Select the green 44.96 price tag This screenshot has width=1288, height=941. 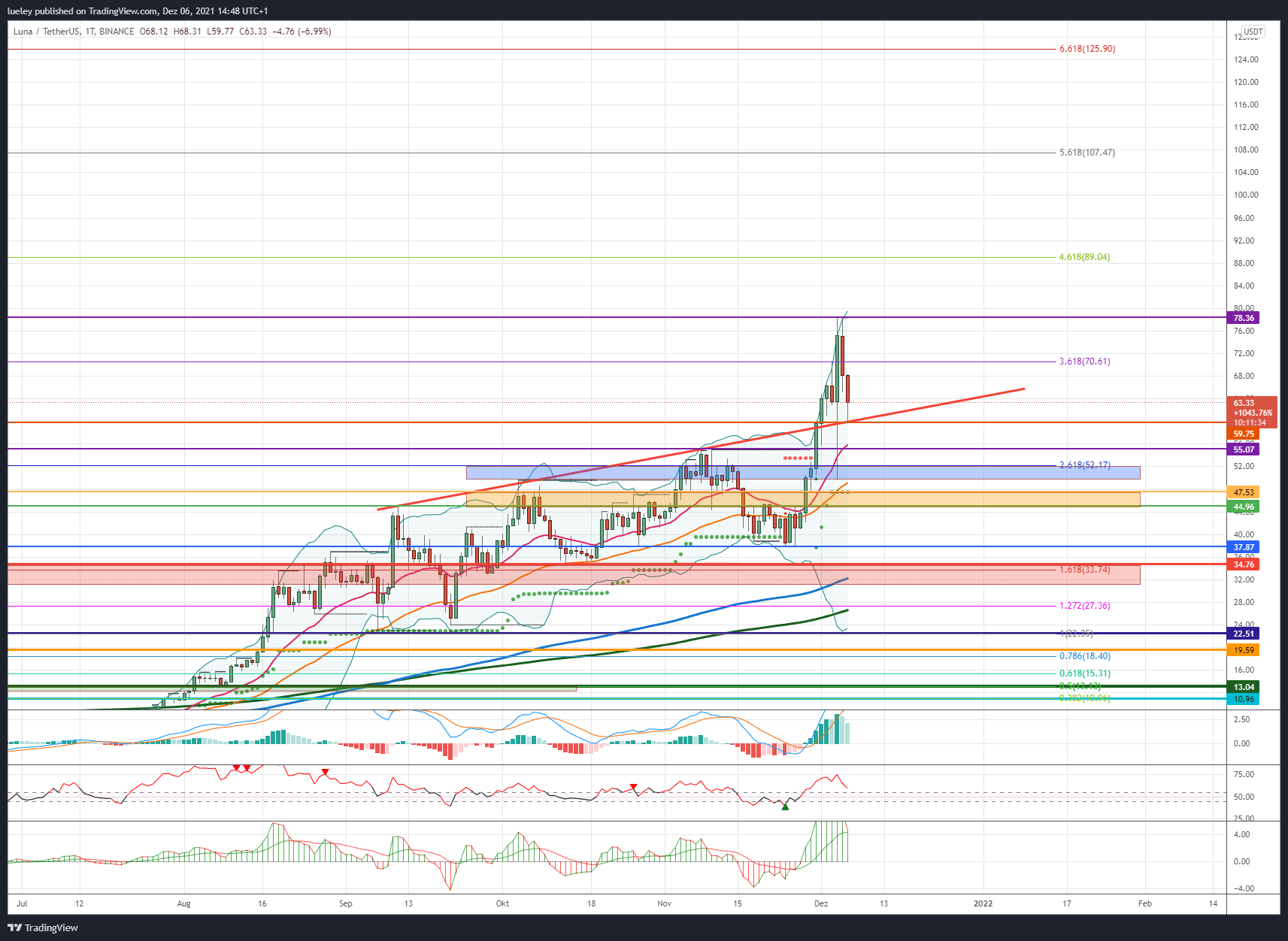point(1244,507)
